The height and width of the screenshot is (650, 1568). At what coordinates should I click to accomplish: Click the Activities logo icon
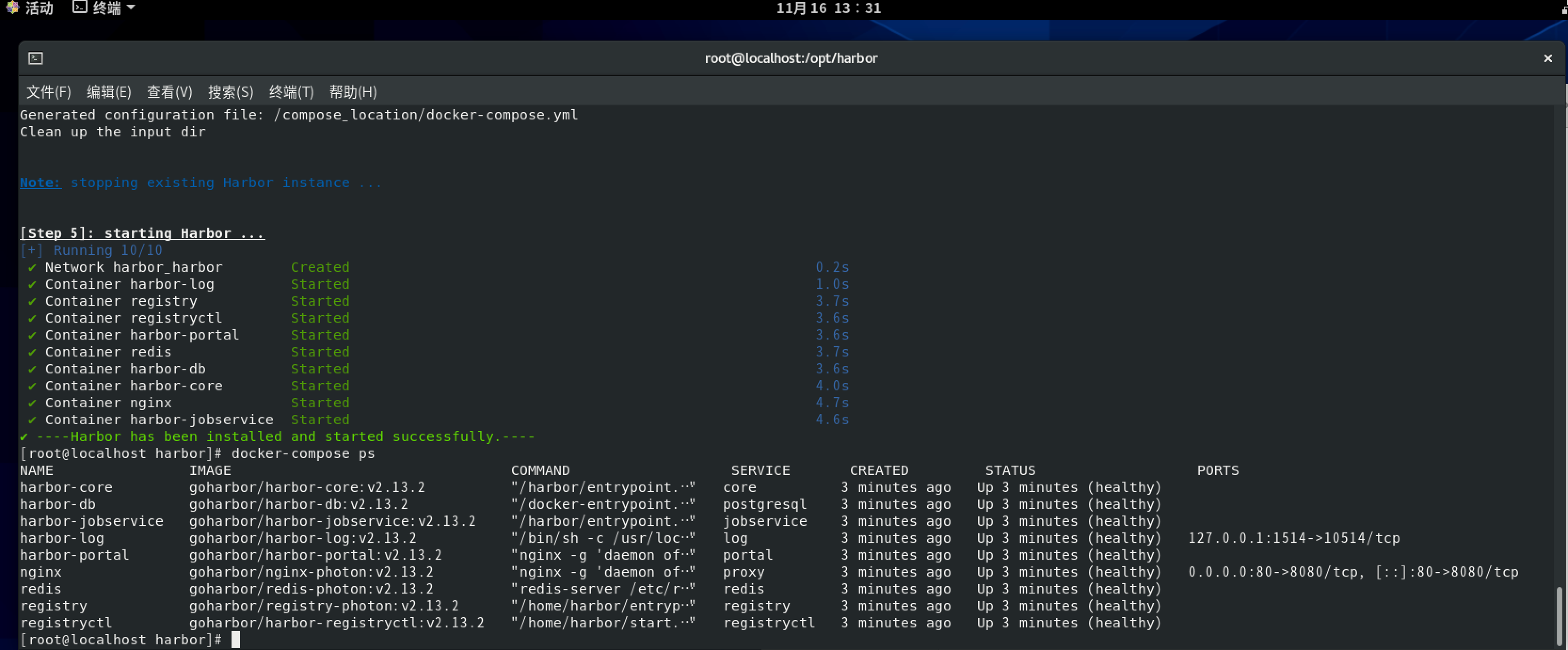[12, 8]
